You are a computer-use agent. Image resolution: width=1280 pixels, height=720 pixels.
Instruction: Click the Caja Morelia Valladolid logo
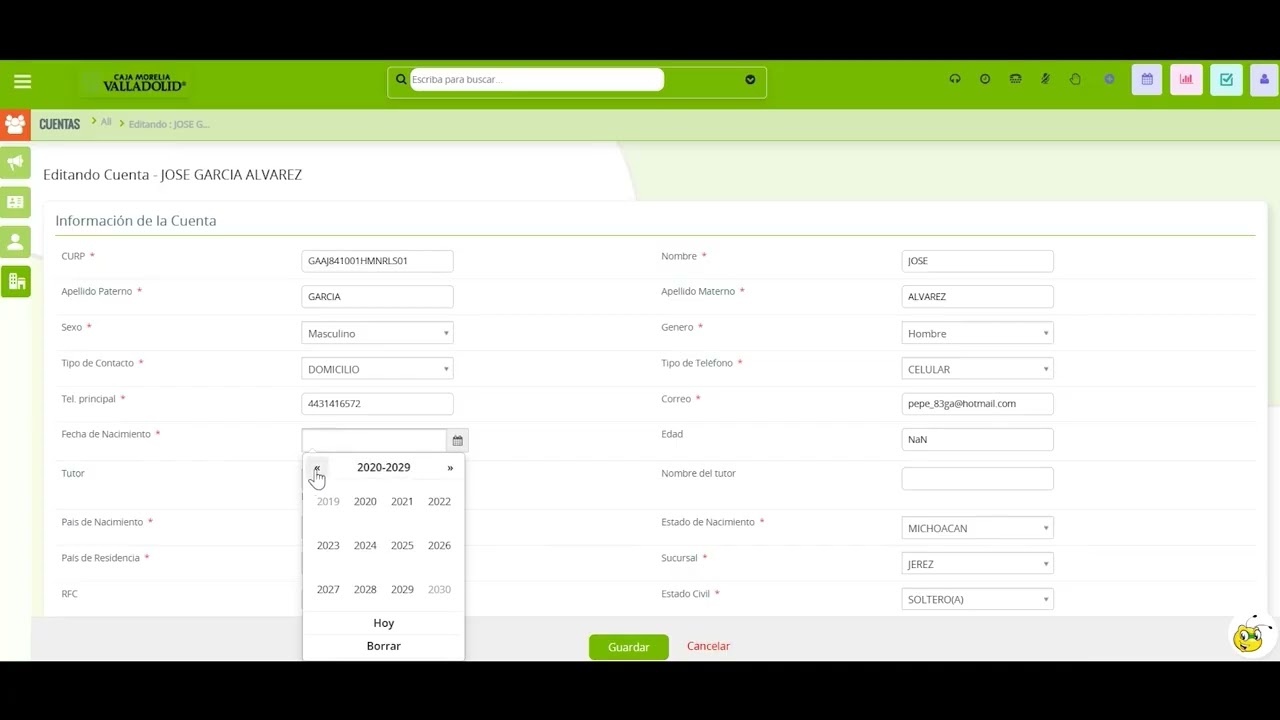[x=144, y=82]
